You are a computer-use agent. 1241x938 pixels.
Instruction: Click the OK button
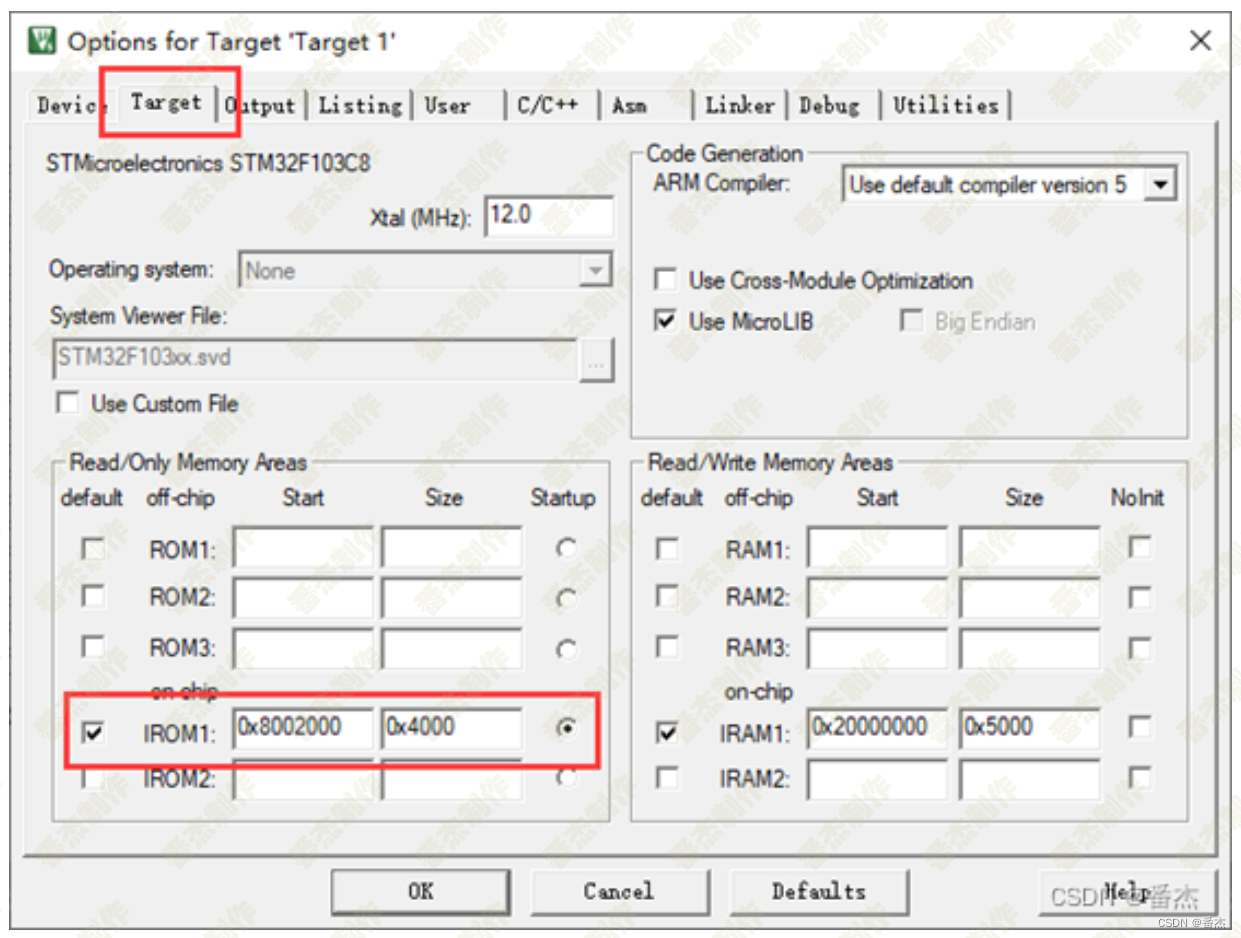420,891
